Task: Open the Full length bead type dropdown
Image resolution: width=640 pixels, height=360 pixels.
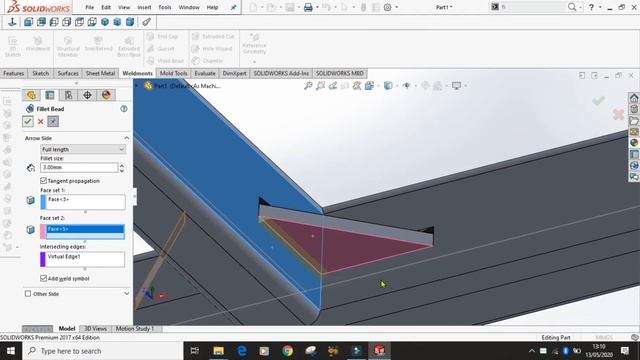Action: click(x=83, y=149)
